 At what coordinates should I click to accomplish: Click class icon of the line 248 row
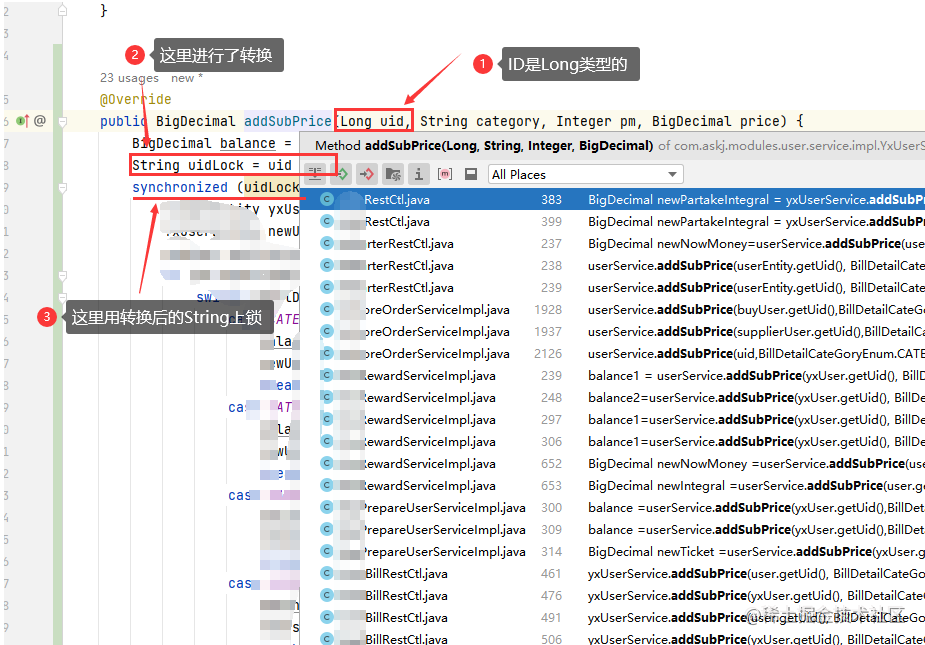pos(327,398)
